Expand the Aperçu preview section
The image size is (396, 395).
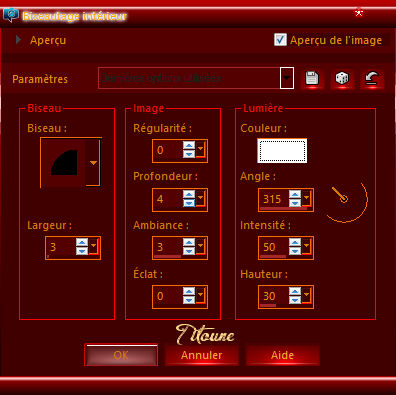tap(18, 40)
